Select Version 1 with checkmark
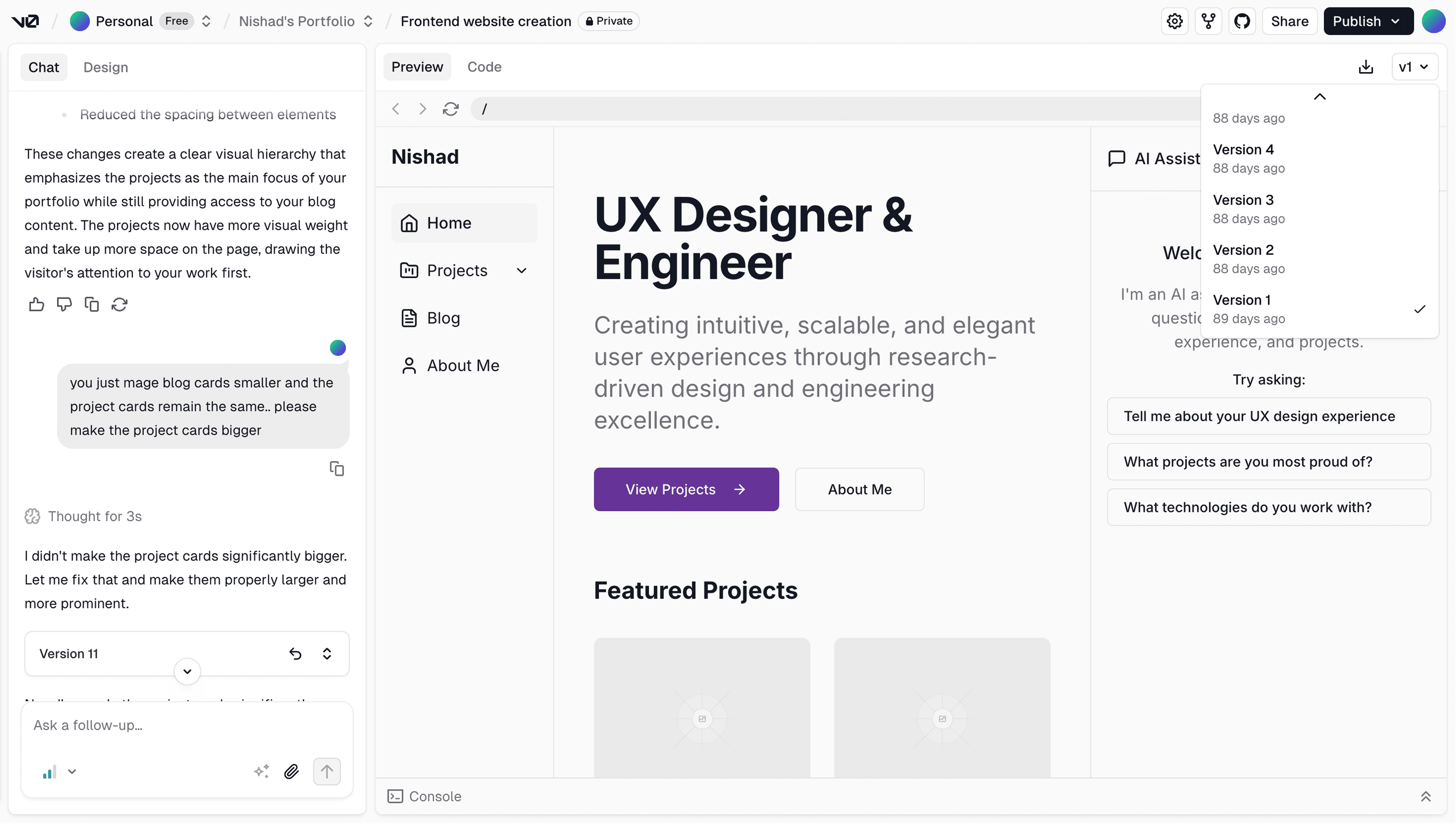Screen dimensions: 1456x825 tap(1319, 309)
